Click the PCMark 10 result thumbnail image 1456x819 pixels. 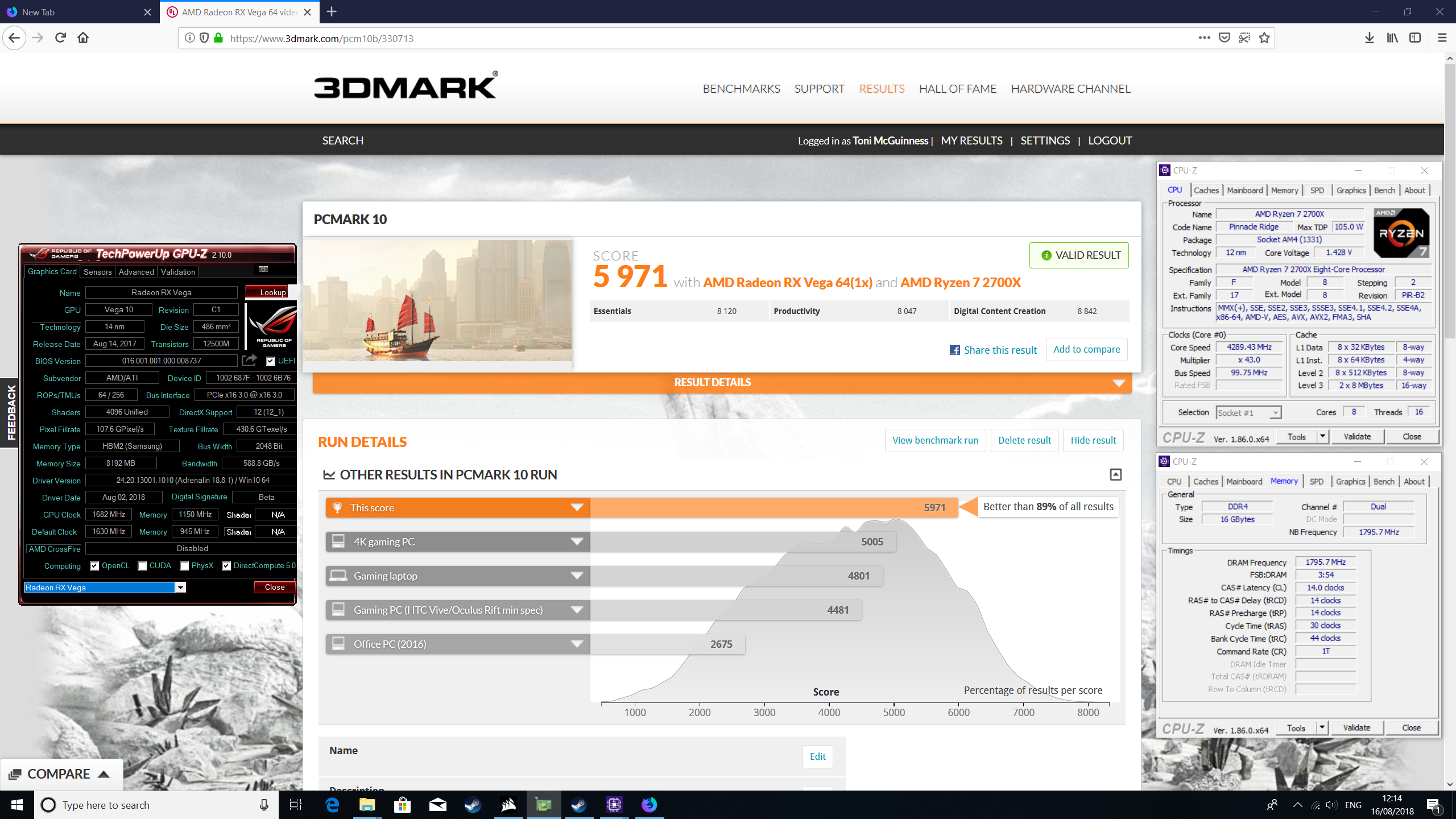click(437, 300)
